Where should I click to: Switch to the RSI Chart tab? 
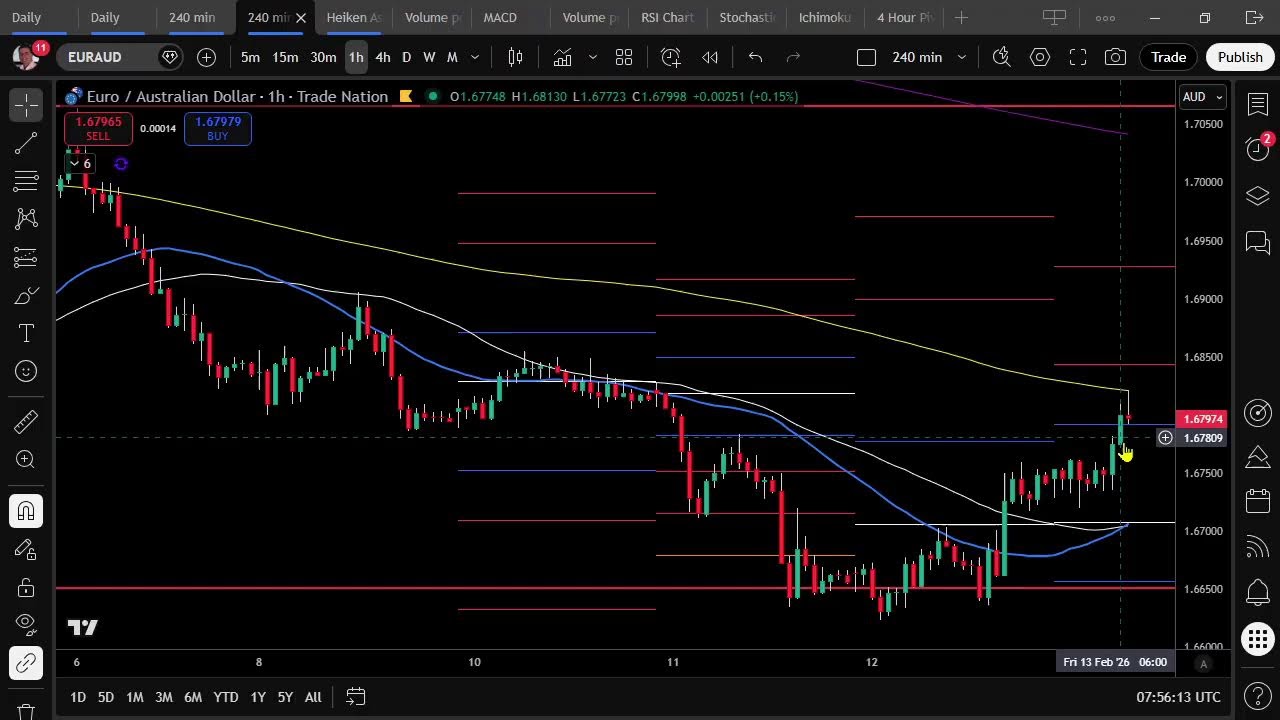(667, 17)
